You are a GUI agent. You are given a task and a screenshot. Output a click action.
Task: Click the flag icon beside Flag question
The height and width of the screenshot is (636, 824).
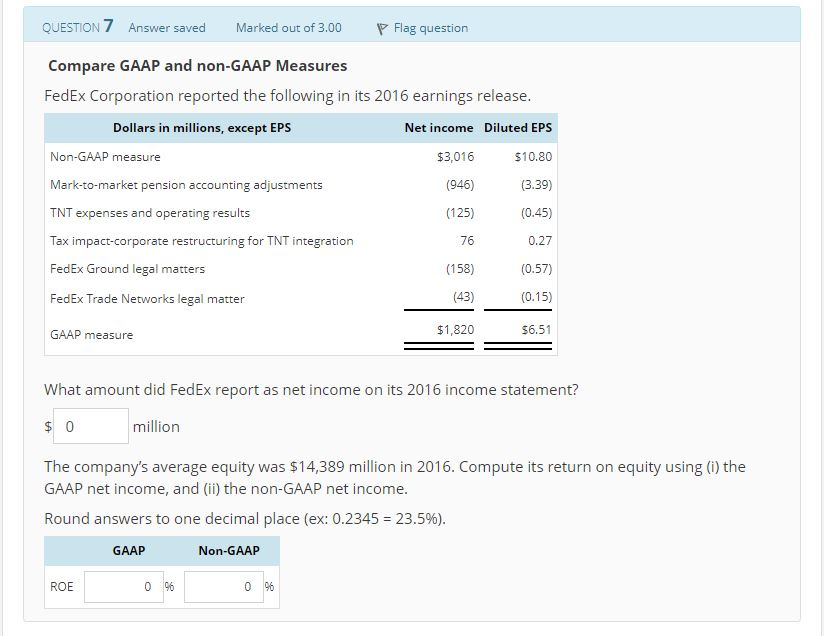pos(382,29)
